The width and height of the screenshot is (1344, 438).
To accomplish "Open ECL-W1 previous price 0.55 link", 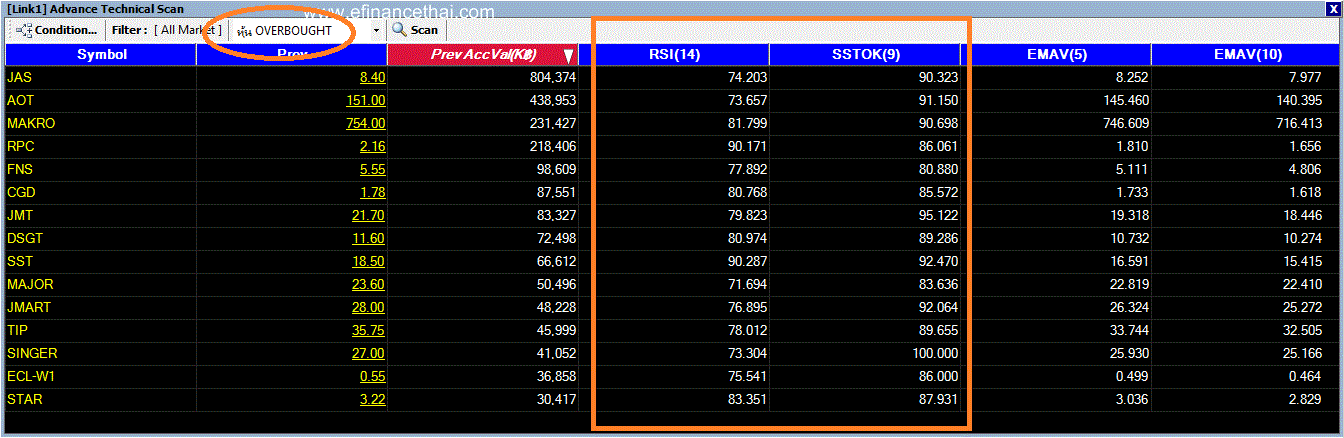I will click(372, 376).
